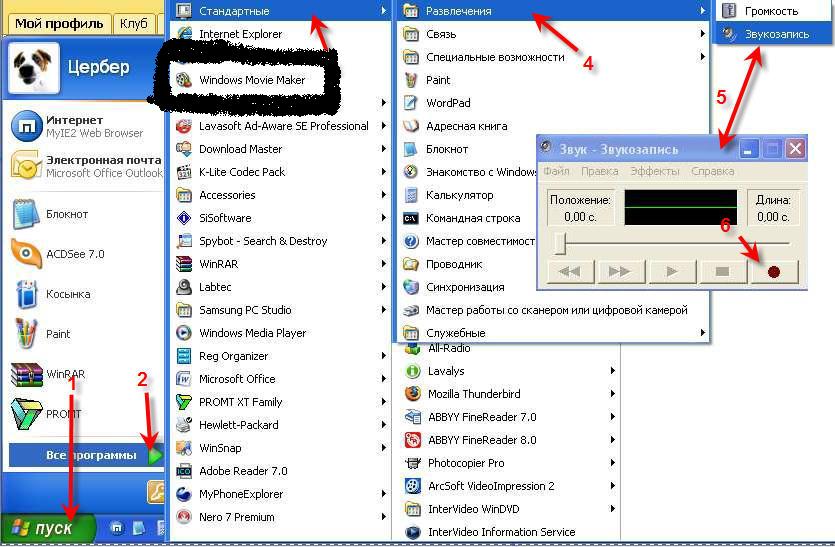The image size is (835, 547).
Task: Click the Пуск start button
Action: pos(48,528)
